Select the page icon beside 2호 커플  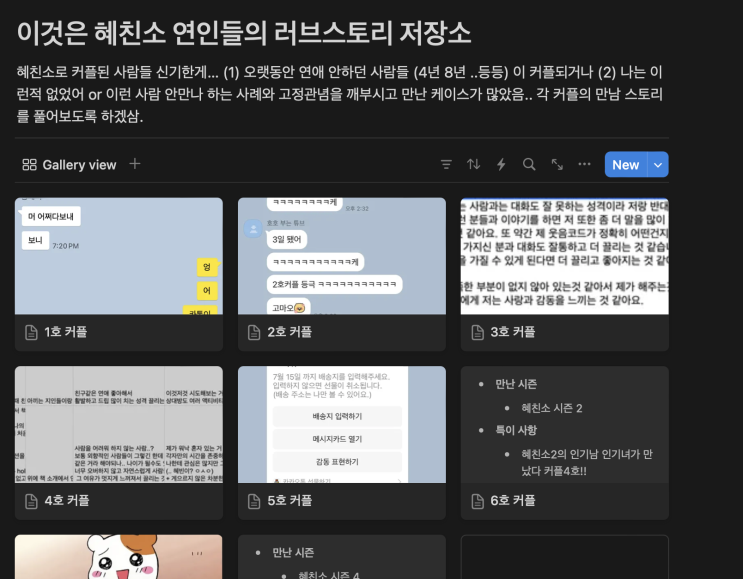point(254,332)
